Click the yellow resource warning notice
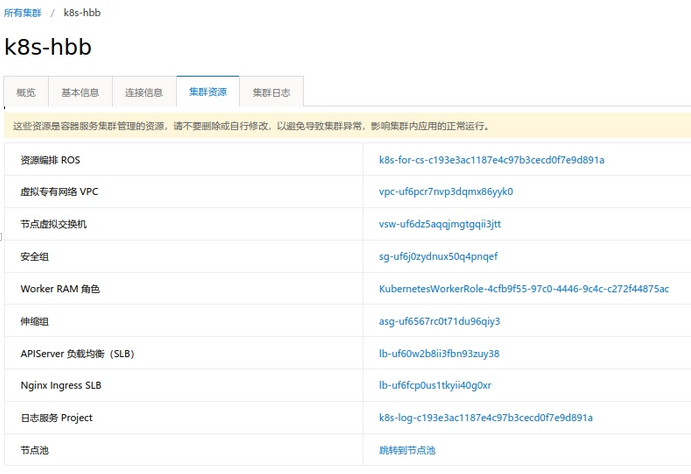 coord(347,126)
